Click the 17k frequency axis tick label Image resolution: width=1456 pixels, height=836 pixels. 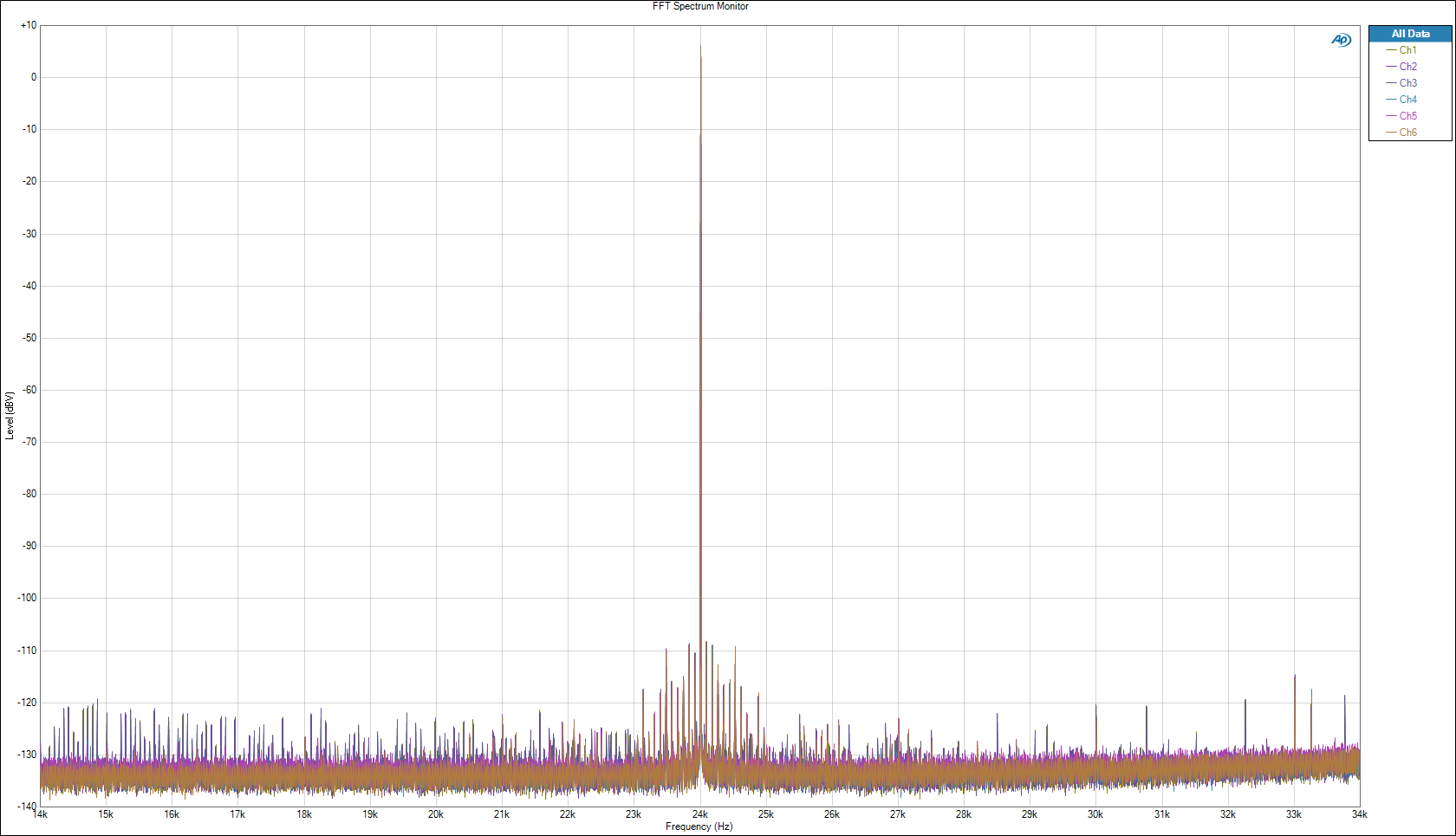tap(237, 814)
